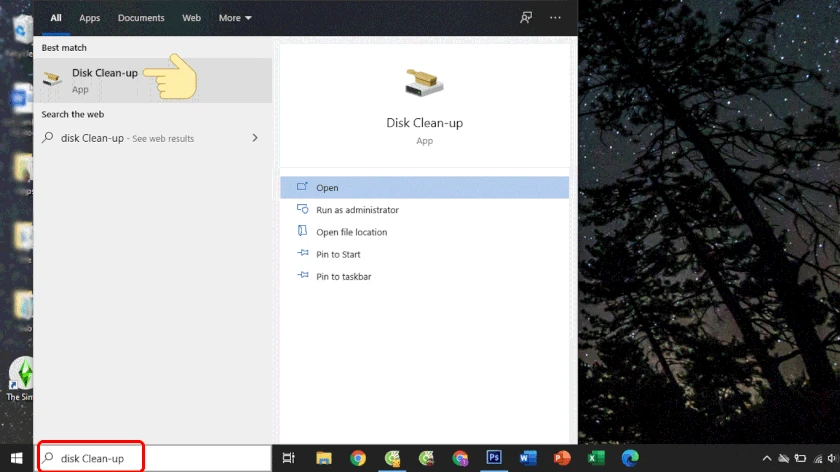Expand the web result chevron arrow
The image size is (840, 472).
pyautogui.click(x=255, y=138)
